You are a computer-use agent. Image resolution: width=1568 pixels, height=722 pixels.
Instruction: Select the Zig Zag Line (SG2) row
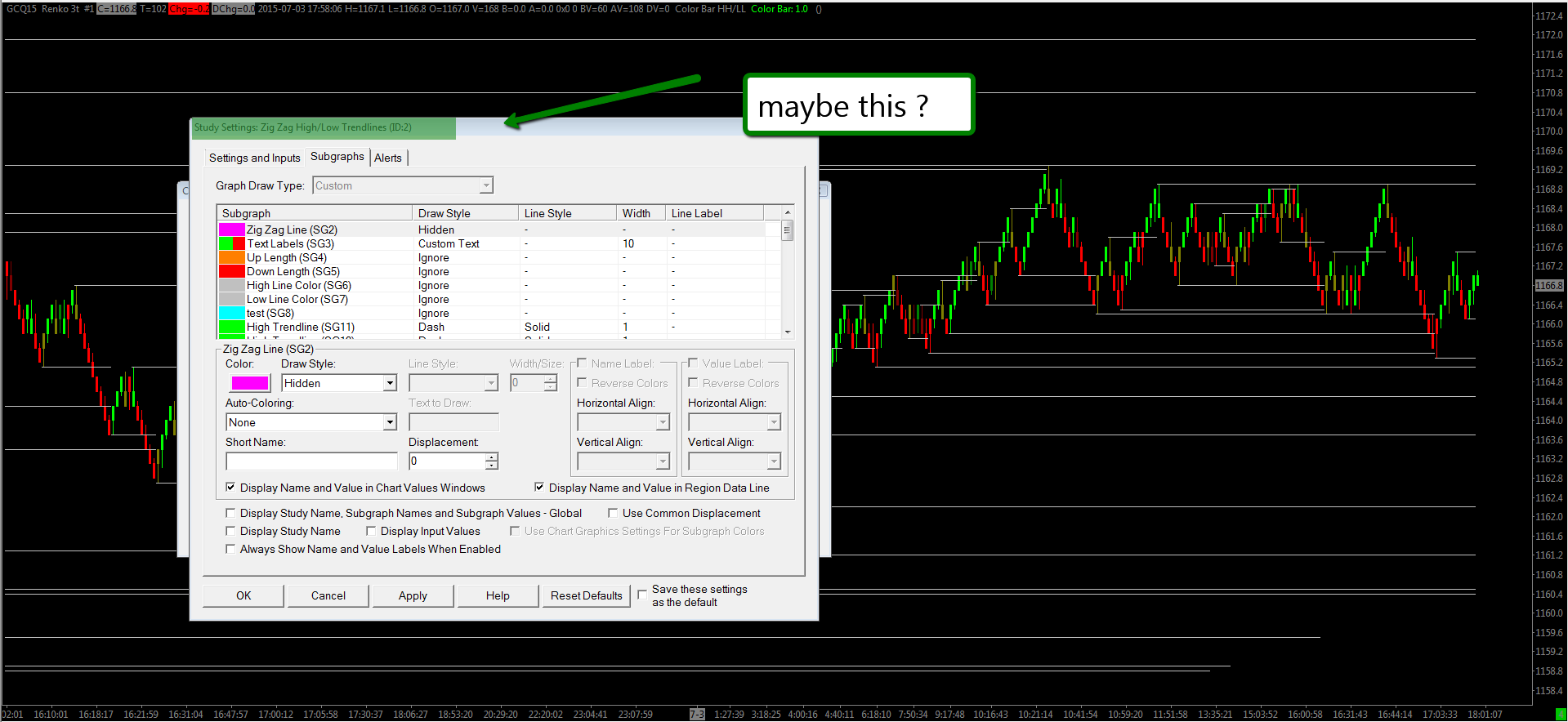499,230
